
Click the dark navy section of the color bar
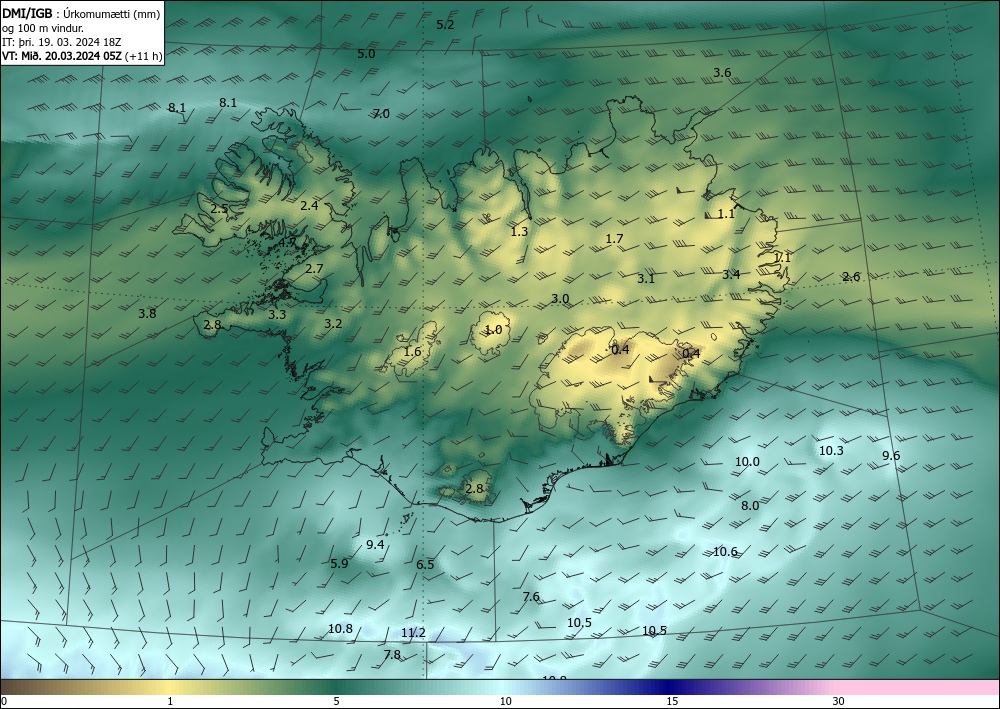point(666,687)
